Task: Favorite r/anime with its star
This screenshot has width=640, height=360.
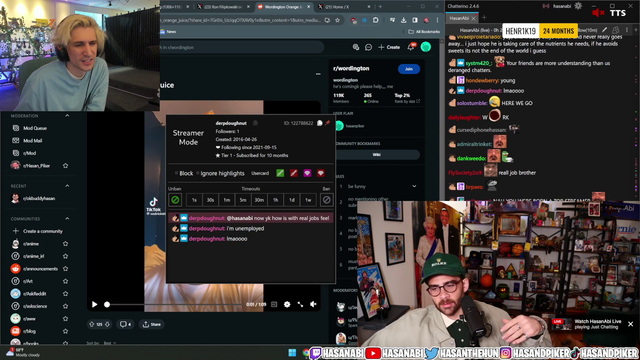Action: coord(65,244)
